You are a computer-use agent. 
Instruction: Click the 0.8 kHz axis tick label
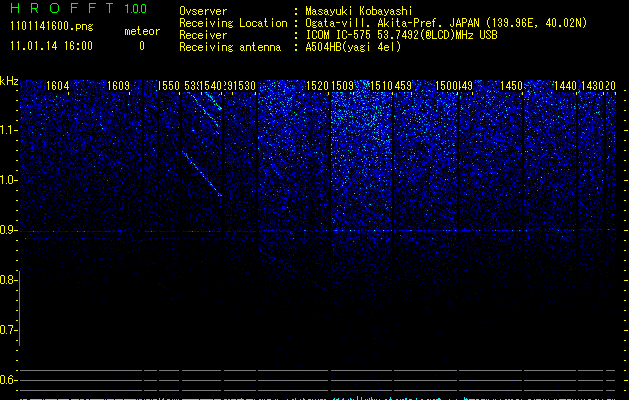point(8,280)
